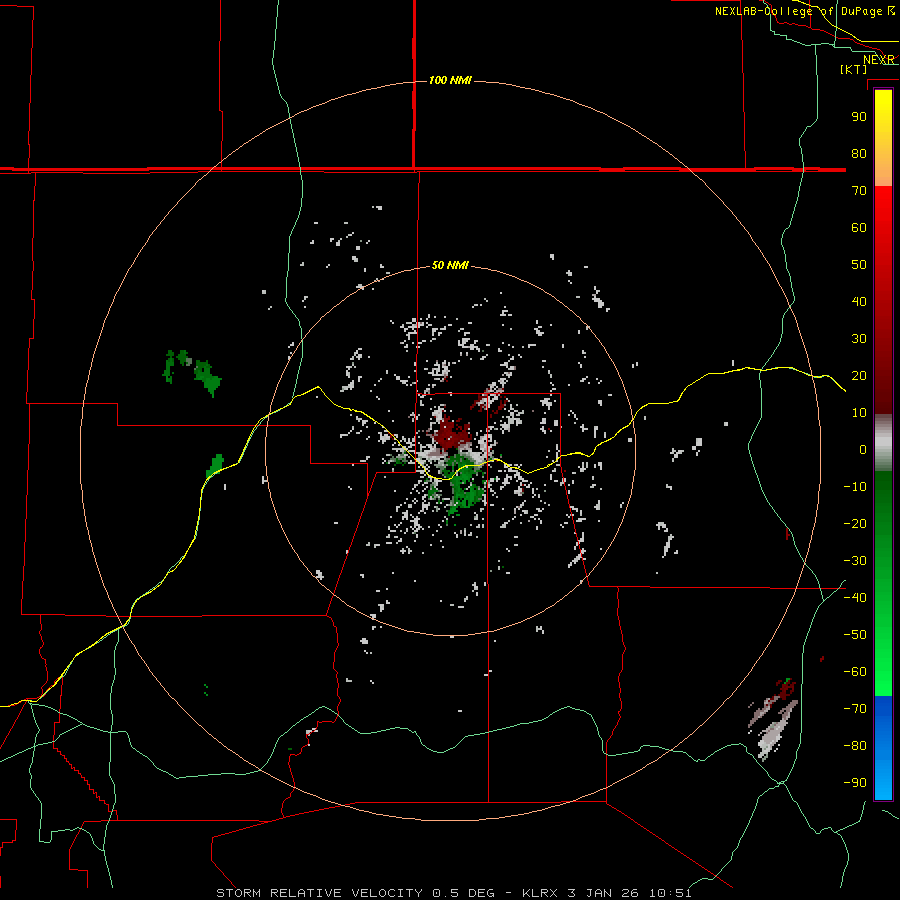Pick the blue bottom segment of color bar
The width and height of the screenshot is (900, 900).
[x=883, y=748]
